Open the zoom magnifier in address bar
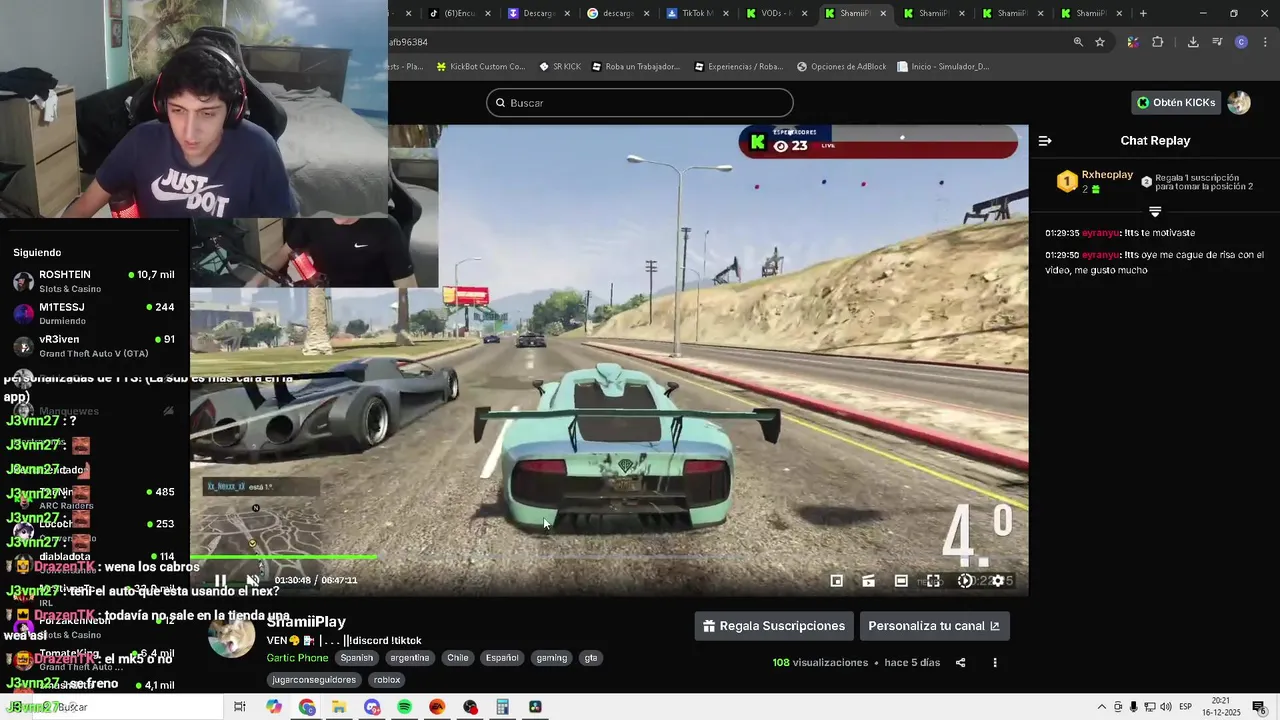 pyautogui.click(x=1078, y=42)
